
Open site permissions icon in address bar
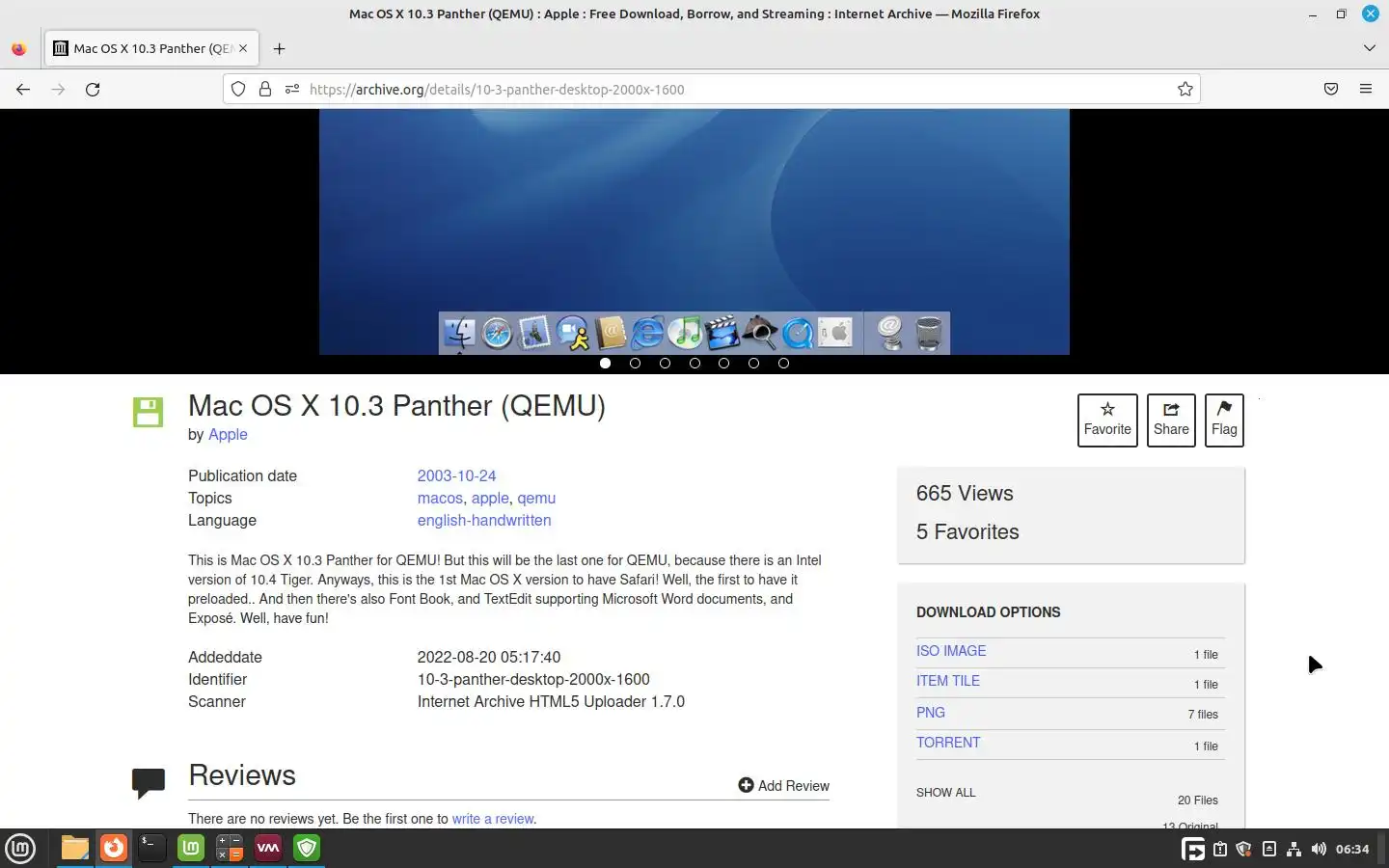point(292,89)
